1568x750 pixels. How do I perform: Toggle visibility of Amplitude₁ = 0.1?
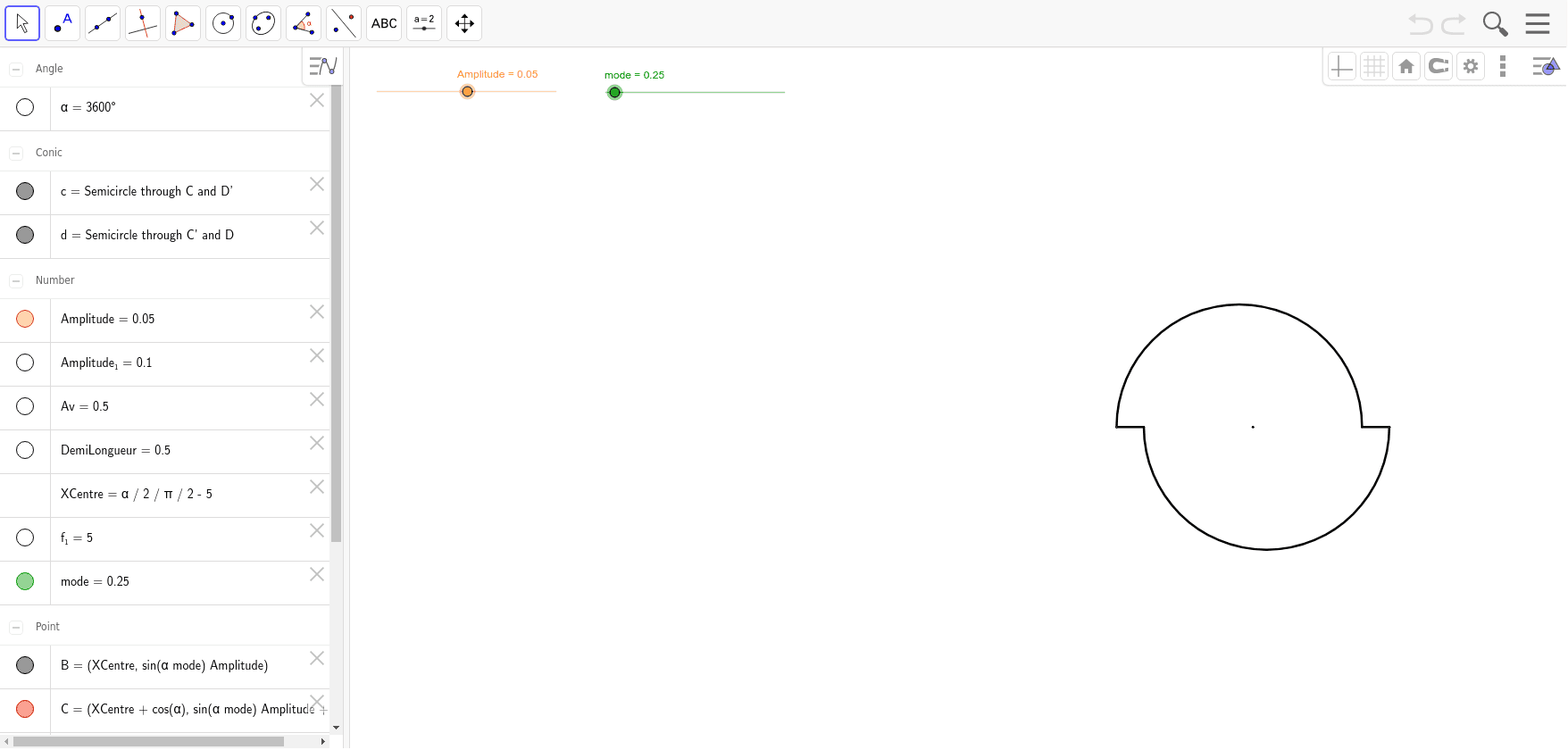tap(25, 362)
